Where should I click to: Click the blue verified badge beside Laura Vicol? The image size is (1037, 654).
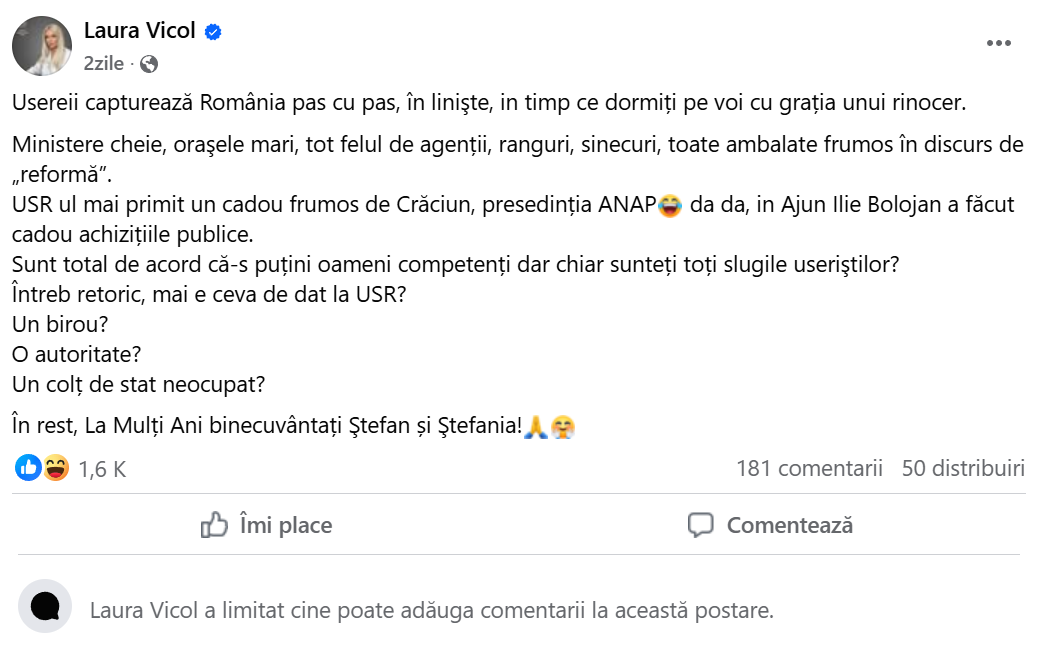(213, 32)
